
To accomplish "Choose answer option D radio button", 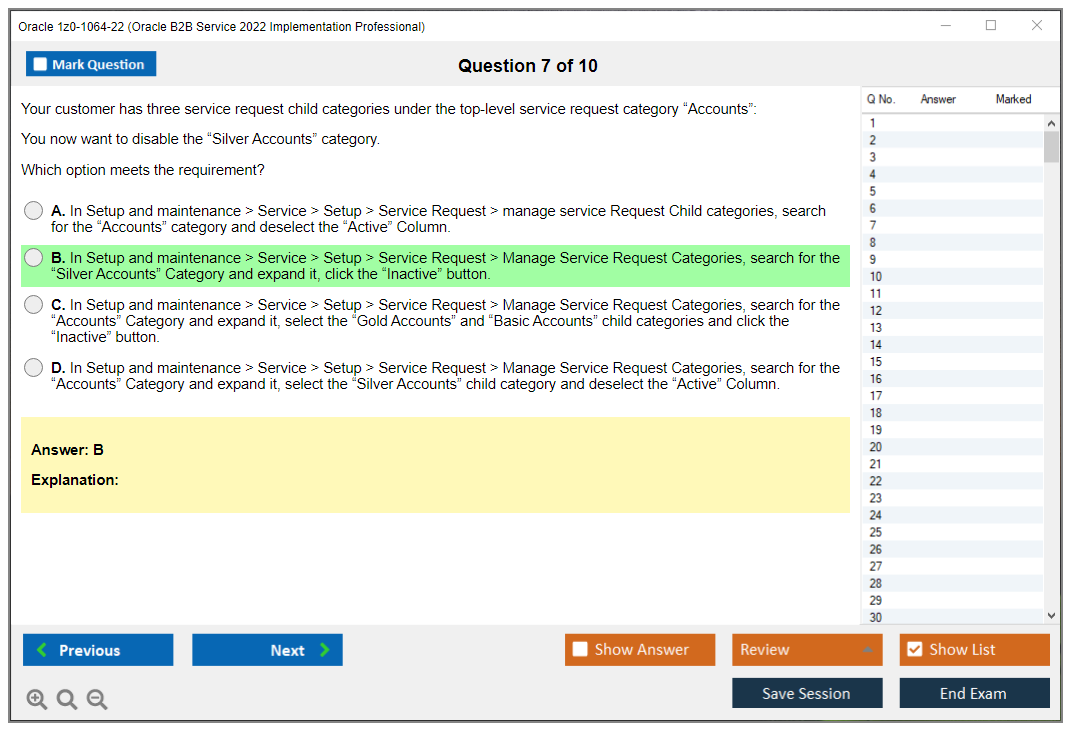I will coord(34,368).
